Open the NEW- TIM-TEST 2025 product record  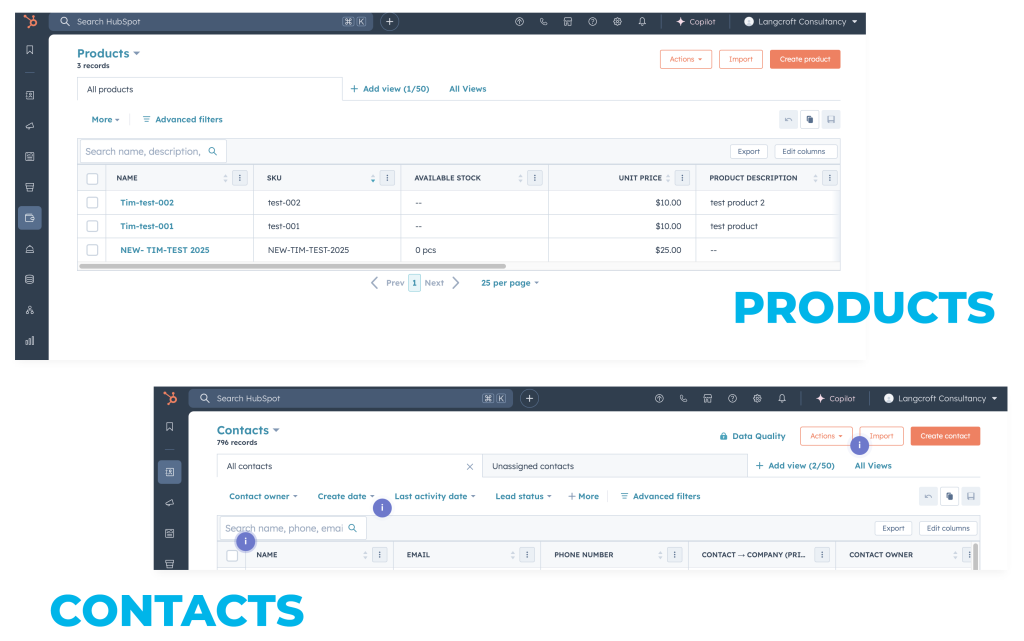165,250
